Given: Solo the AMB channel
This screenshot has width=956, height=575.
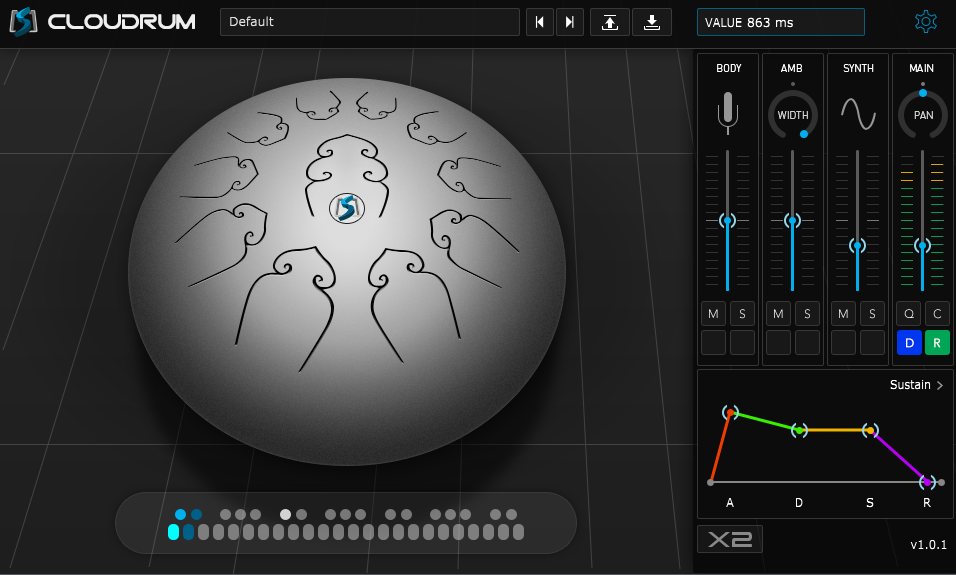Looking at the screenshot, I should [807, 313].
